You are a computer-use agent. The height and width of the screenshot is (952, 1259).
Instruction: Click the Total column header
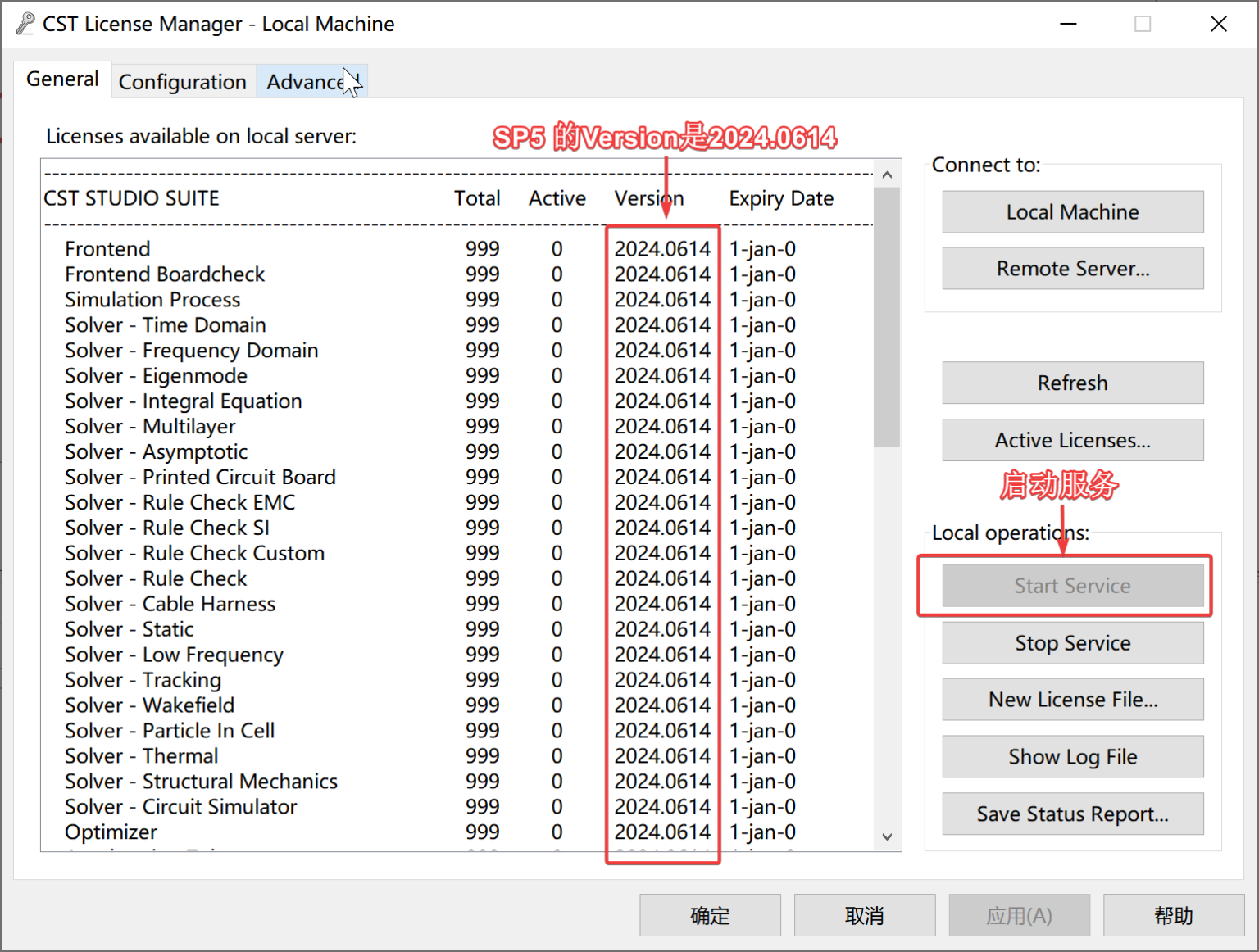[x=477, y=198]
